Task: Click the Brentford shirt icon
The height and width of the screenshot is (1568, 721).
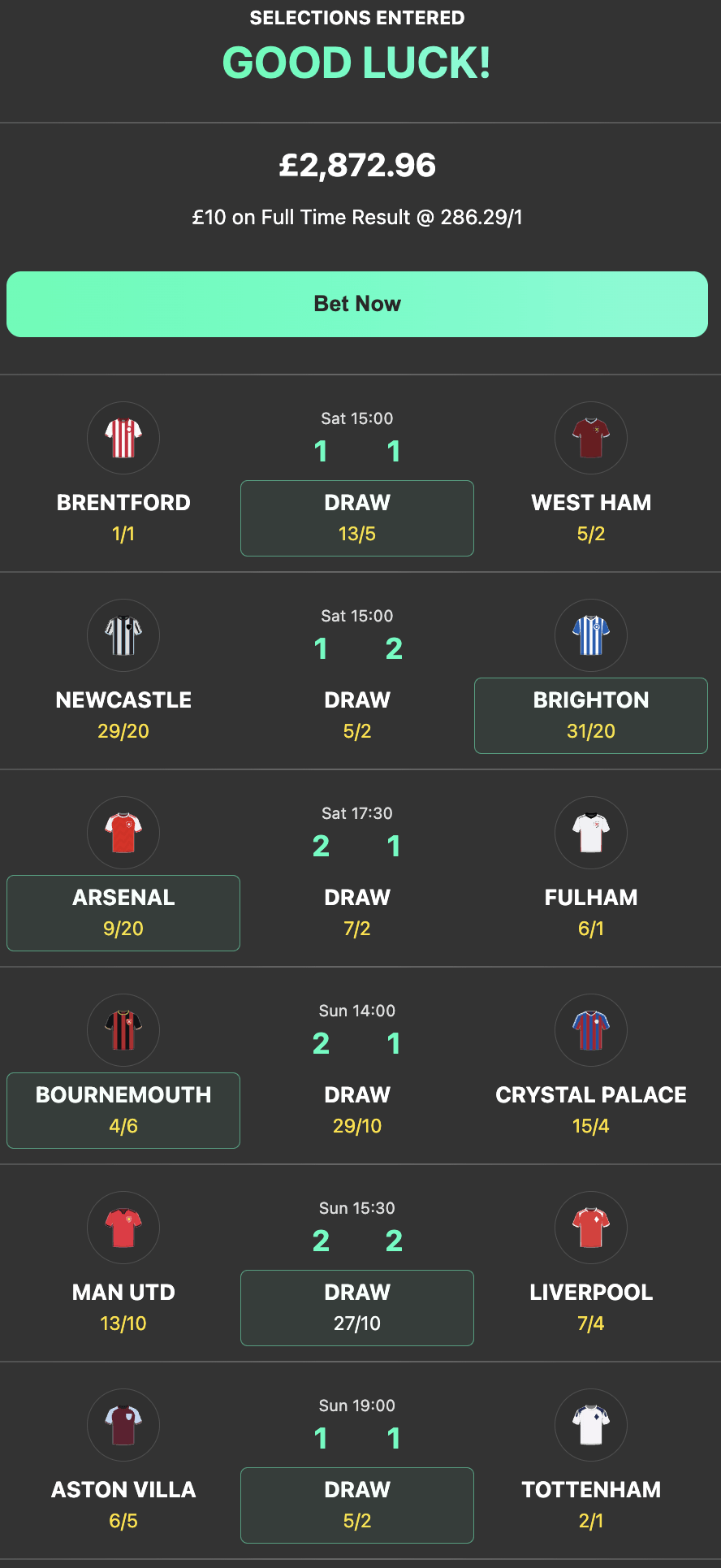Action: pyautogui.click(x=123, y=438)
